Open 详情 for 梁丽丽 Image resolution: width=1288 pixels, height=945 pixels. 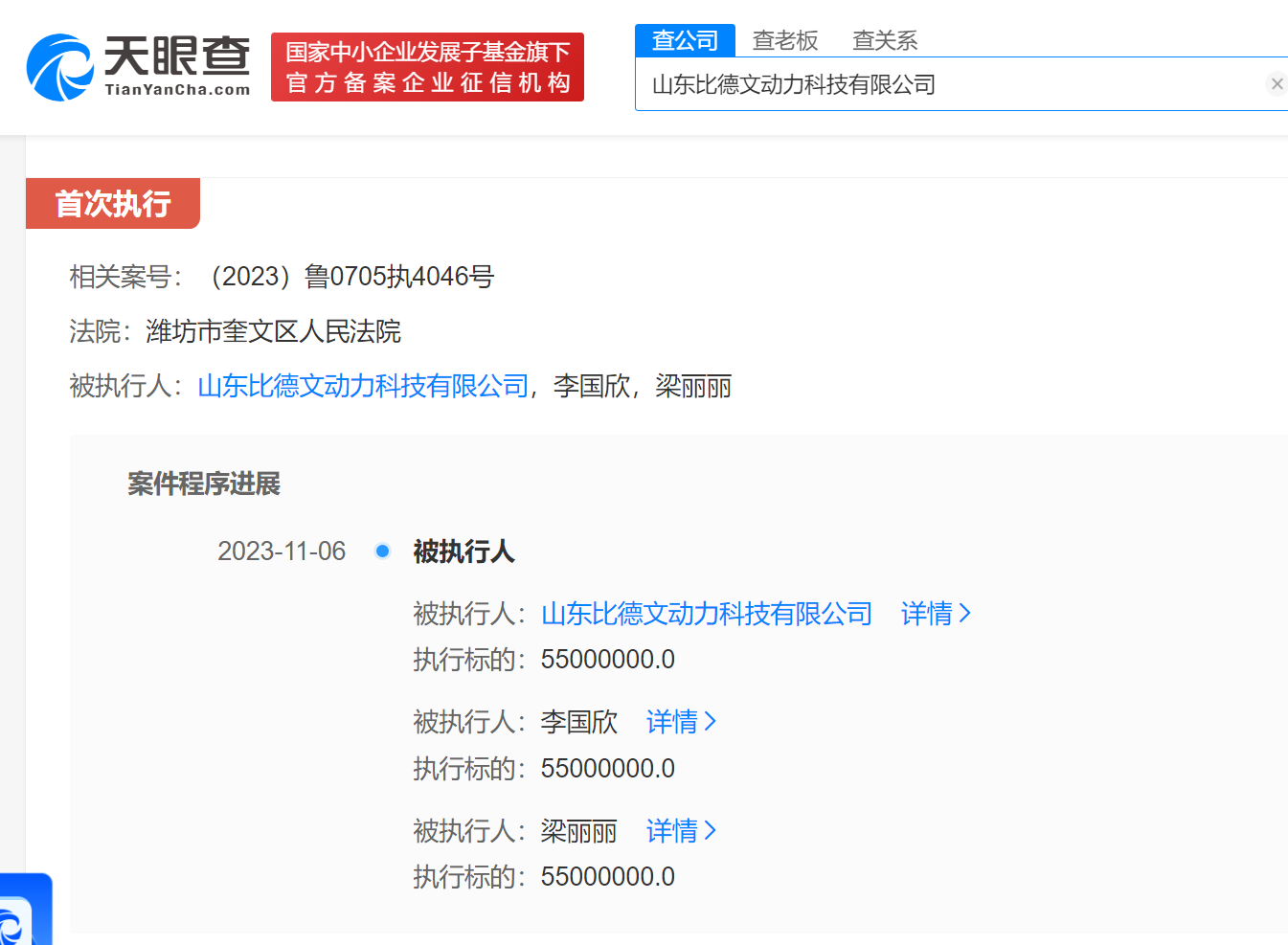673,831
